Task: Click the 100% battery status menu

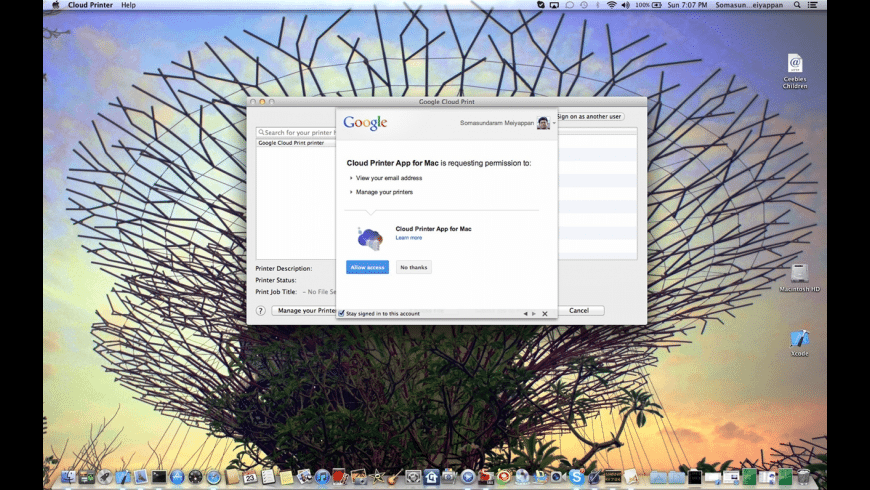Action: (649, 5)
